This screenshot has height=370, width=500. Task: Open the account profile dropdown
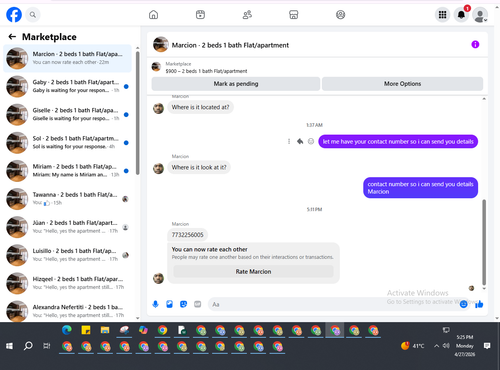(480, 15)
